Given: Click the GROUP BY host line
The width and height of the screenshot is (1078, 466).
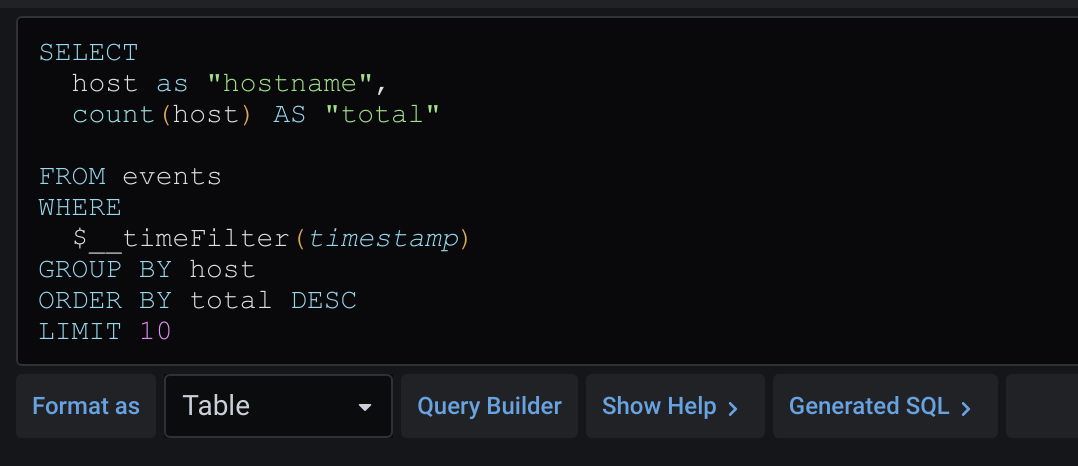Looking at the screenshot, I should pos(147,269).
